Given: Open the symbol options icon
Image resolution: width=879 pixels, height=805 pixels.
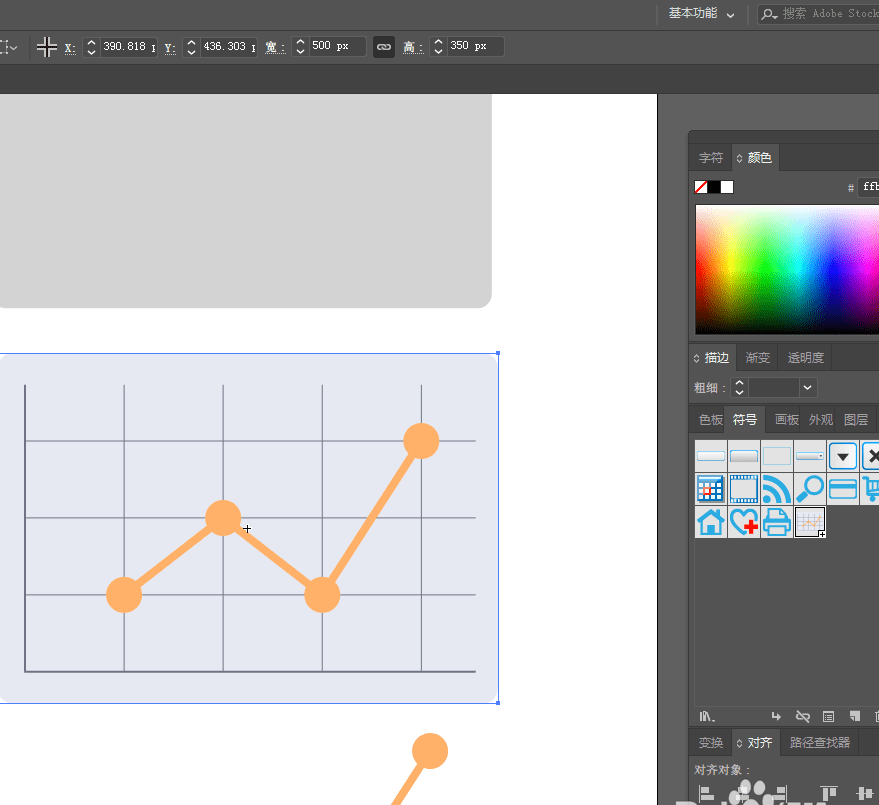Looking at the screenshot, I should coord(829,716).
